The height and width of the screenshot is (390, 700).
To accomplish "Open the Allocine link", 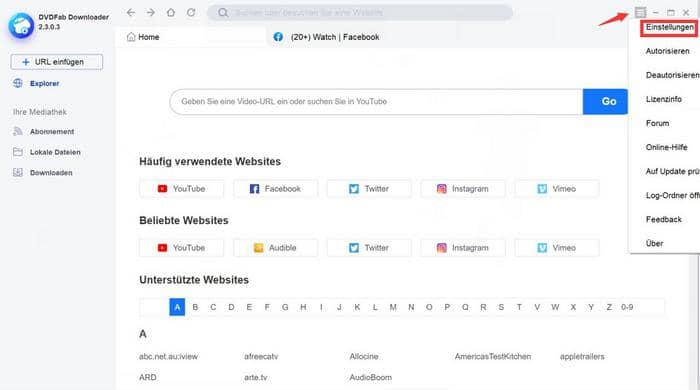I will tap(364, 356).
